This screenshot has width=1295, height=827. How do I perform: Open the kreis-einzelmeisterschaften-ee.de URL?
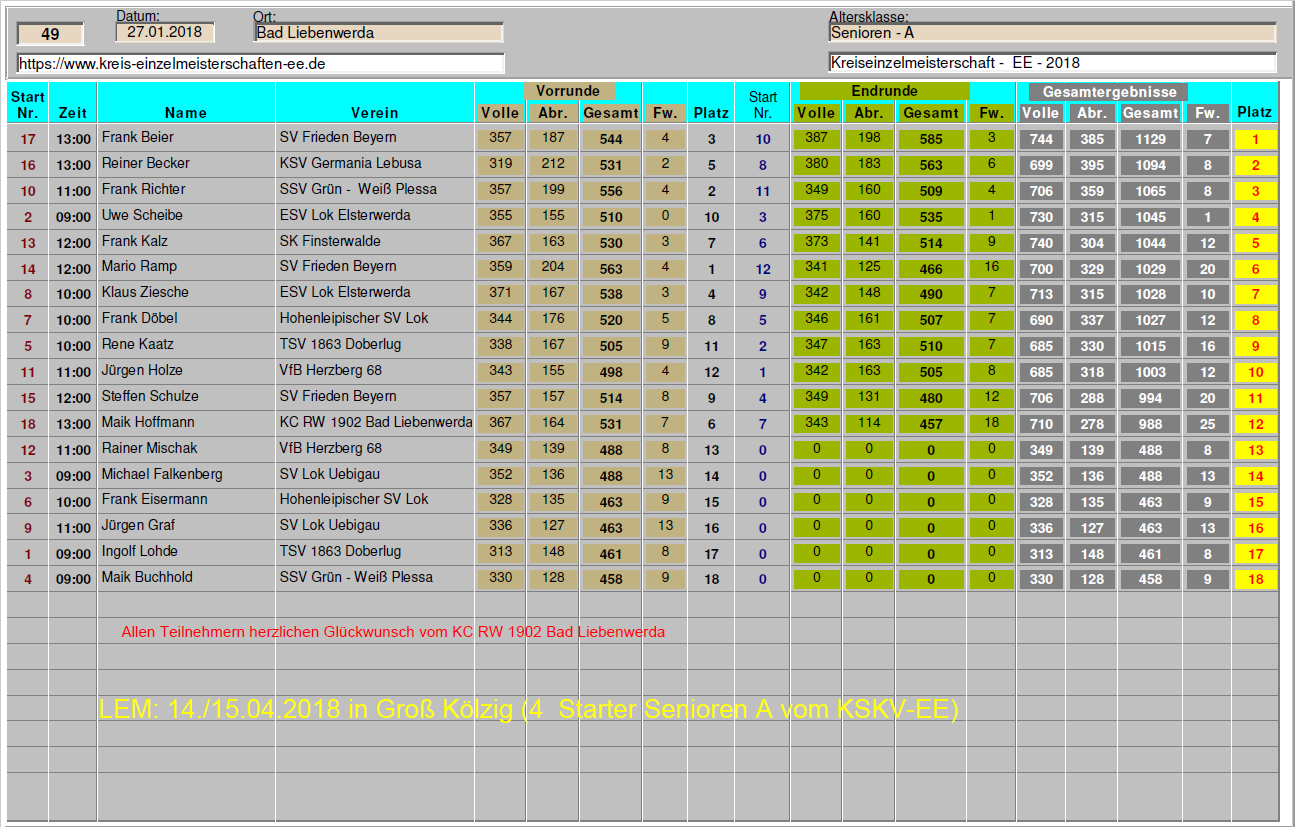click(260, 63)
